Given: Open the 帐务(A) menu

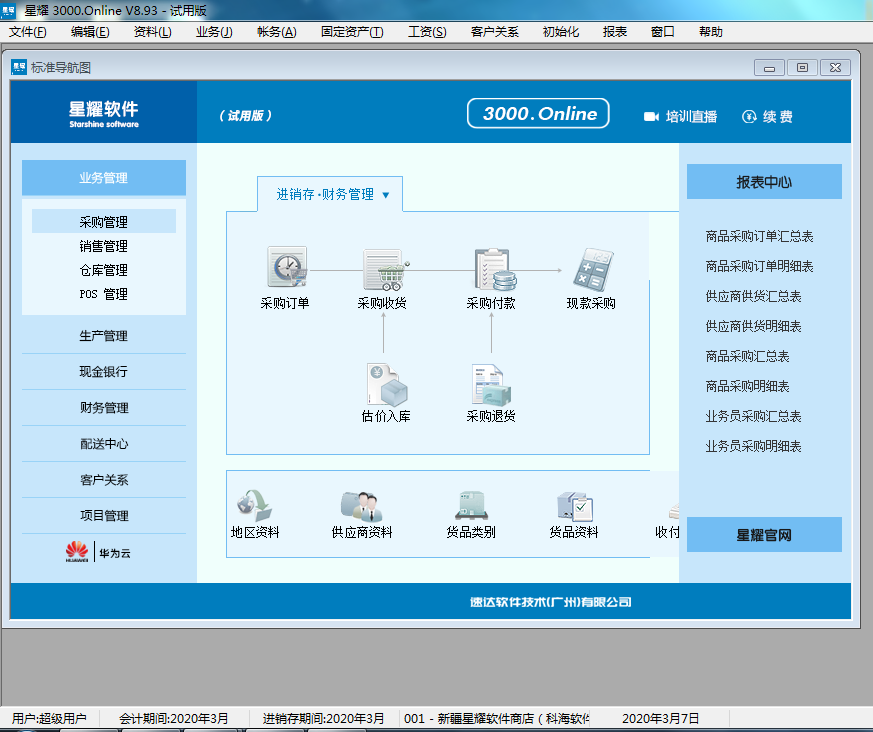Looking at the screenshot, I should (x=277, y=32).
